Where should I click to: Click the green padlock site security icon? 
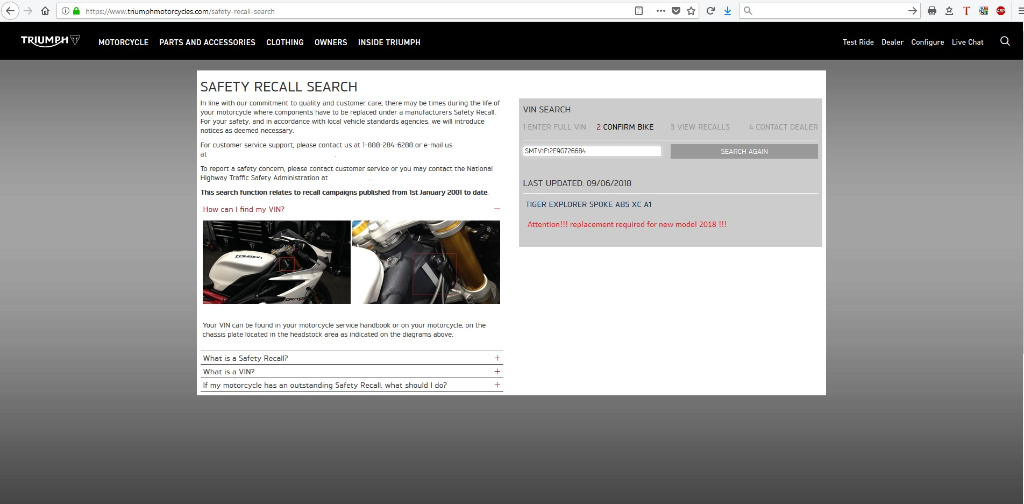coord(76,11)
